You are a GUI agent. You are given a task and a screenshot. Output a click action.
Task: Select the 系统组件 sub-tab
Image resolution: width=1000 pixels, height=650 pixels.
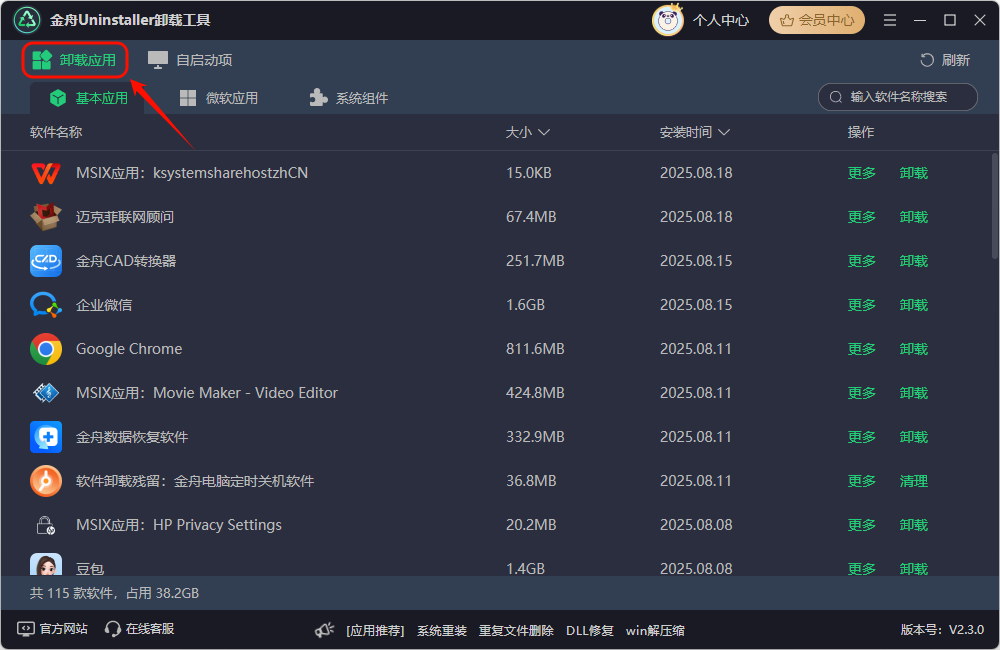(349, 98)
